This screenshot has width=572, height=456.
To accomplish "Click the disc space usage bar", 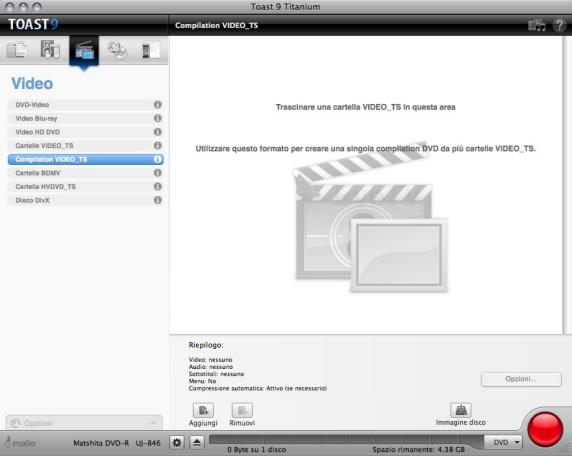I will coord(347,439).
